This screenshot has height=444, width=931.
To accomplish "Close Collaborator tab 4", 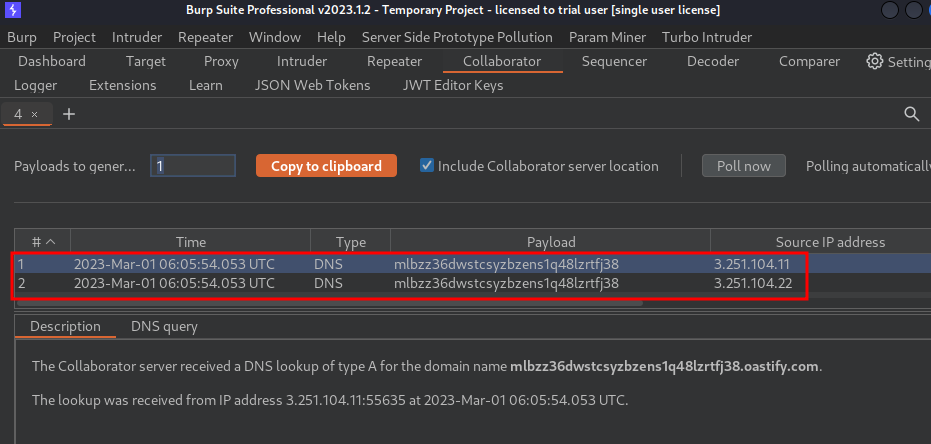I will click(34, 115).
